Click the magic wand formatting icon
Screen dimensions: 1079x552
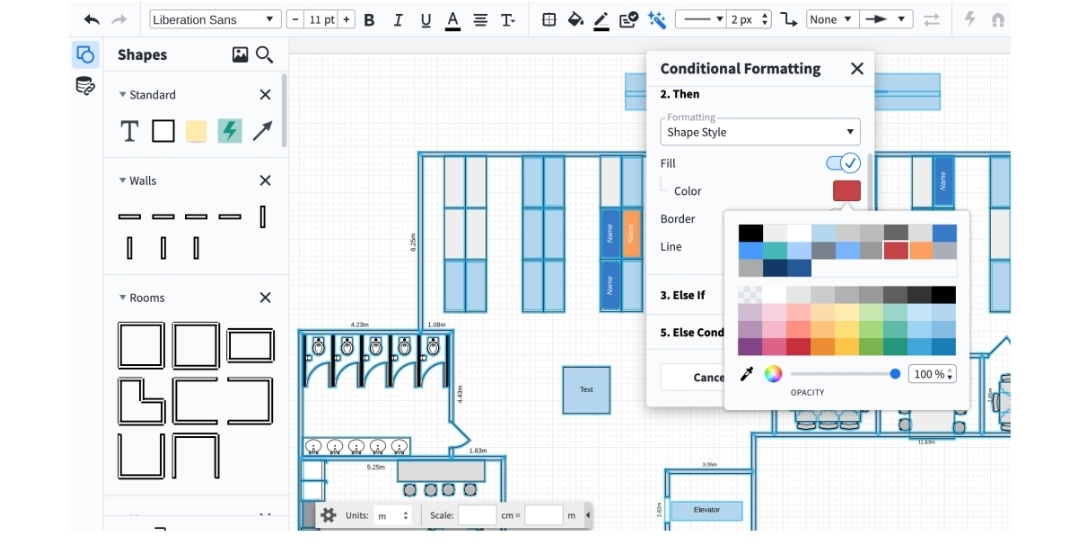pos(657,20)
